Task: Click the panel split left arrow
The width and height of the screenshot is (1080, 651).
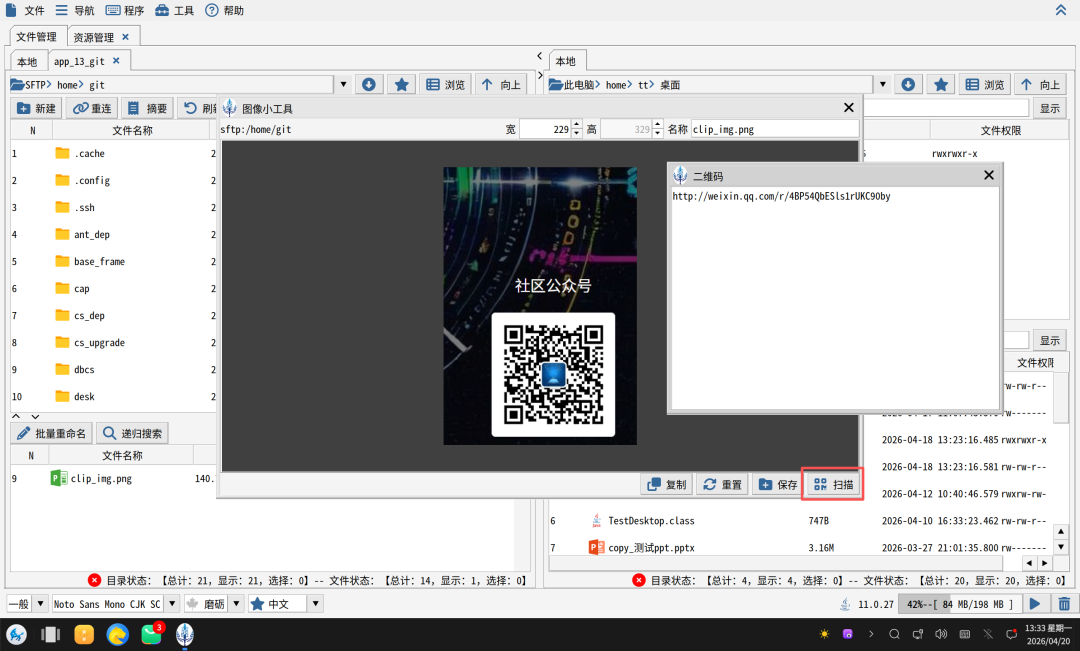Action: 539,56
